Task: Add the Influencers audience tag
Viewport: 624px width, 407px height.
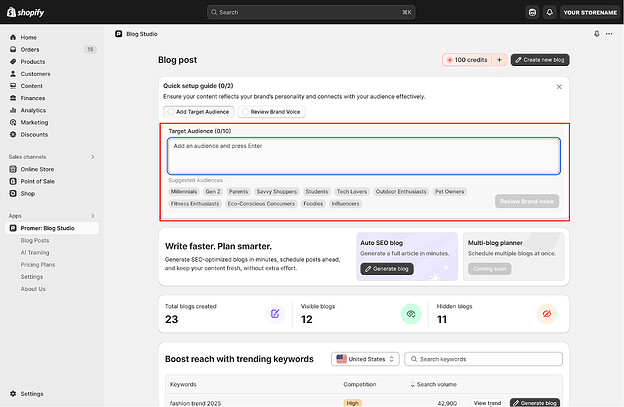Action: pos(345,204)
